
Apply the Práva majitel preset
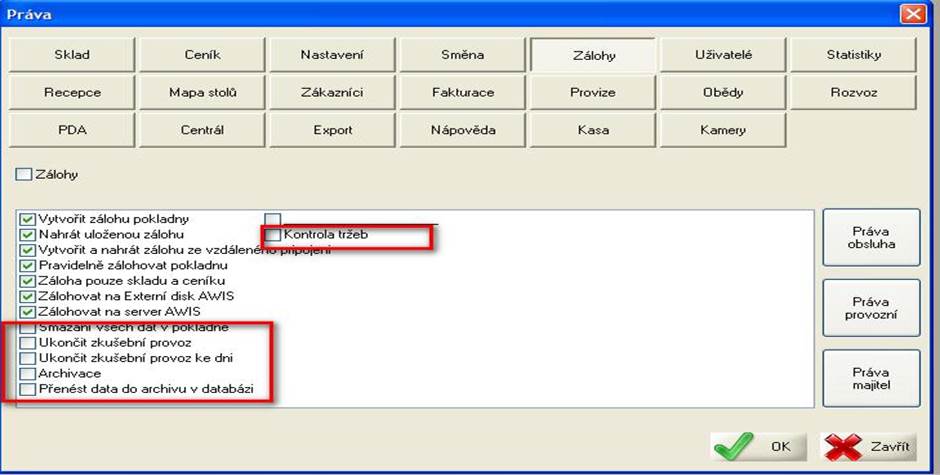871,378
